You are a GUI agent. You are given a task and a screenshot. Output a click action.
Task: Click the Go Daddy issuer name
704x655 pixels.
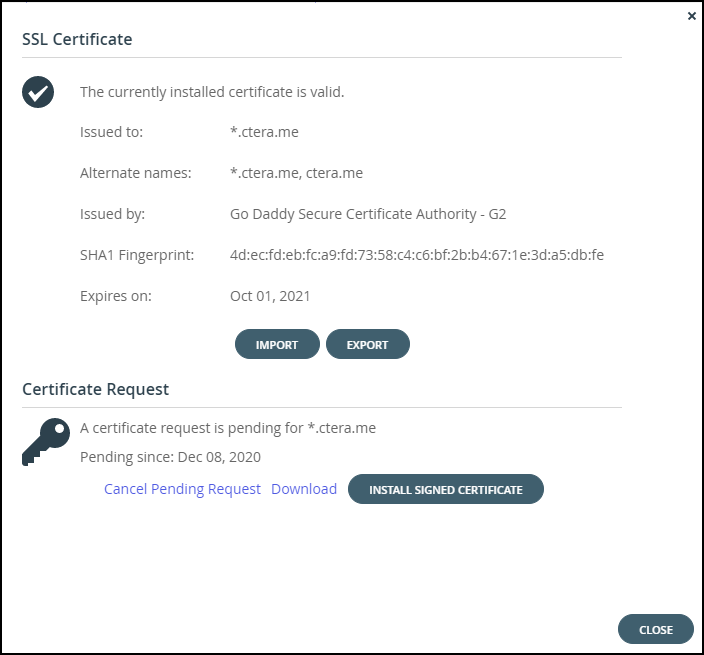(x=368, y=214)
